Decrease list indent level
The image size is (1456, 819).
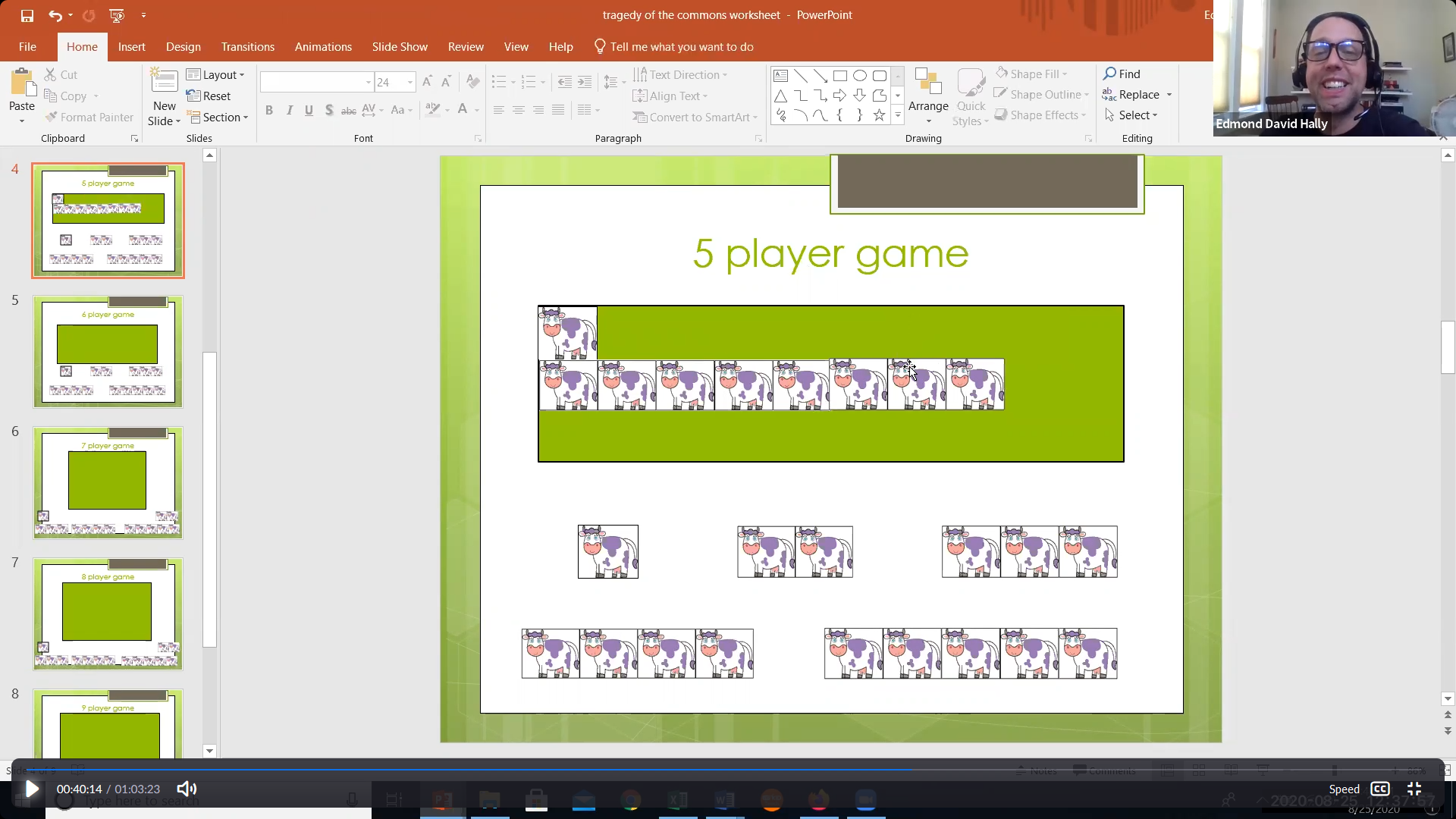(x=564, y=82)
